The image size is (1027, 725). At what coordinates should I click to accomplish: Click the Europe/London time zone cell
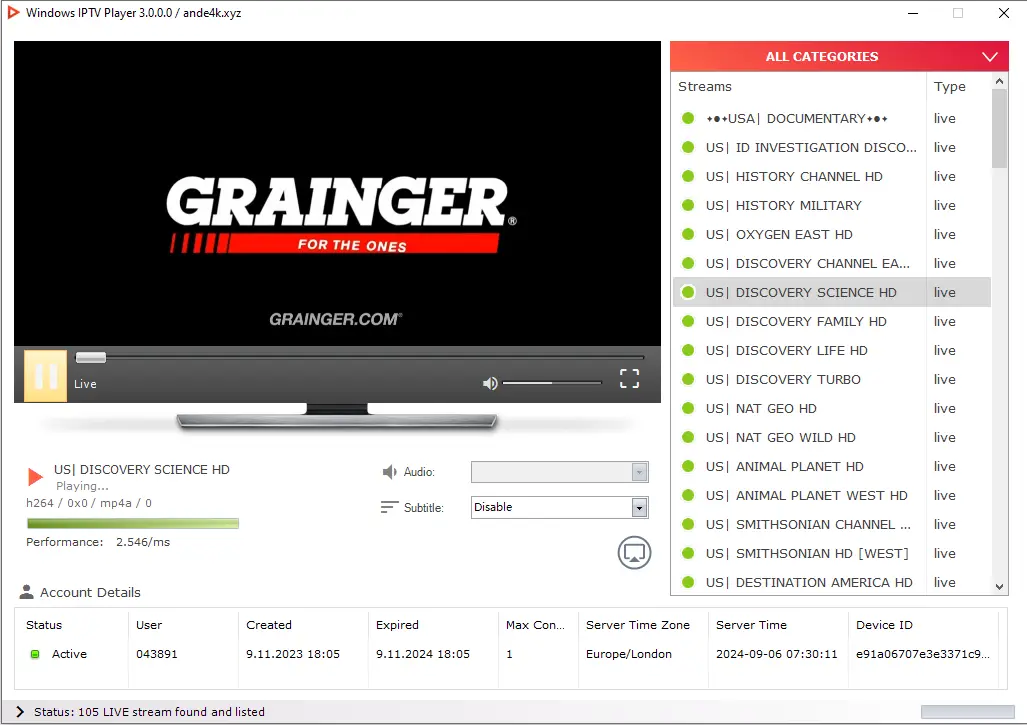coord(629,654)
